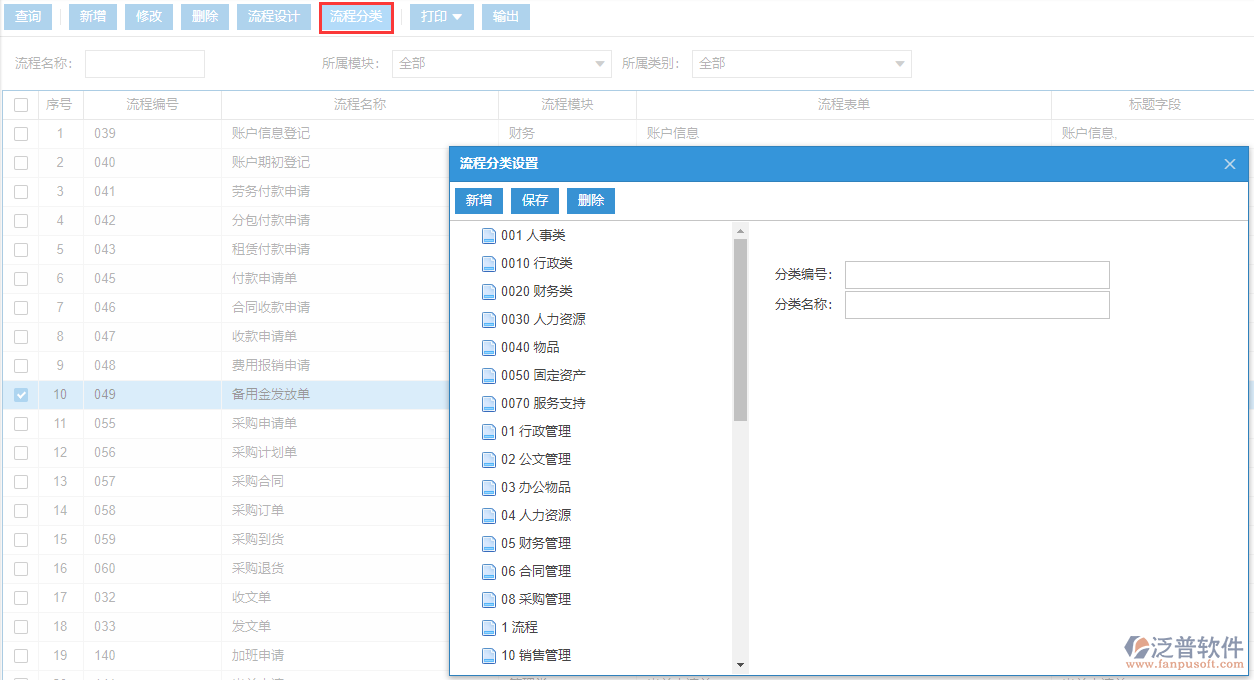Click the document icon beside 08 采购管理
The width and height of the screenshot is (1254, 680).
click(489, 600)
